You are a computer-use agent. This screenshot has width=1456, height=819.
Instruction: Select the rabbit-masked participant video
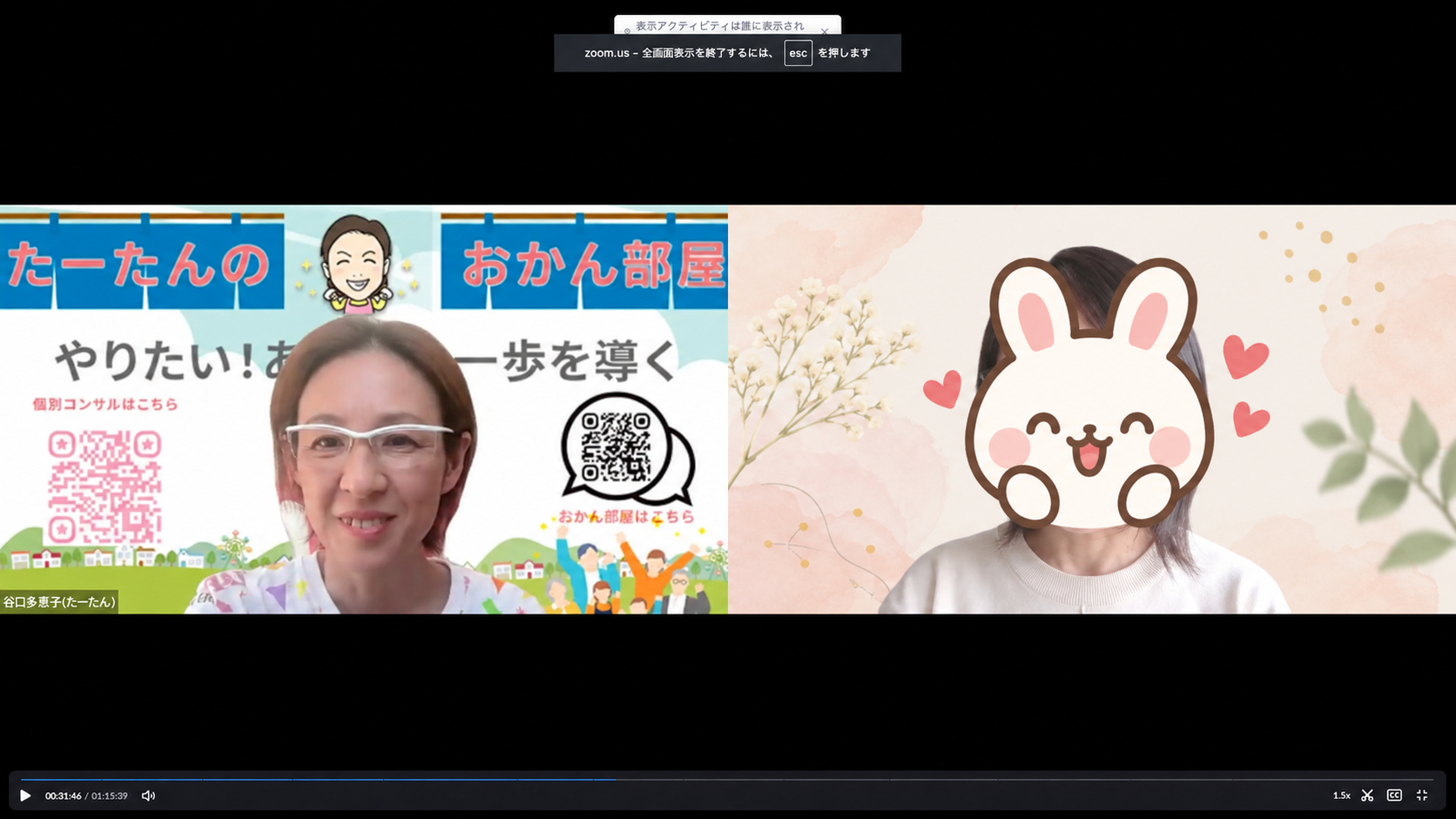pyautogui.click(x=1092, y=409)
